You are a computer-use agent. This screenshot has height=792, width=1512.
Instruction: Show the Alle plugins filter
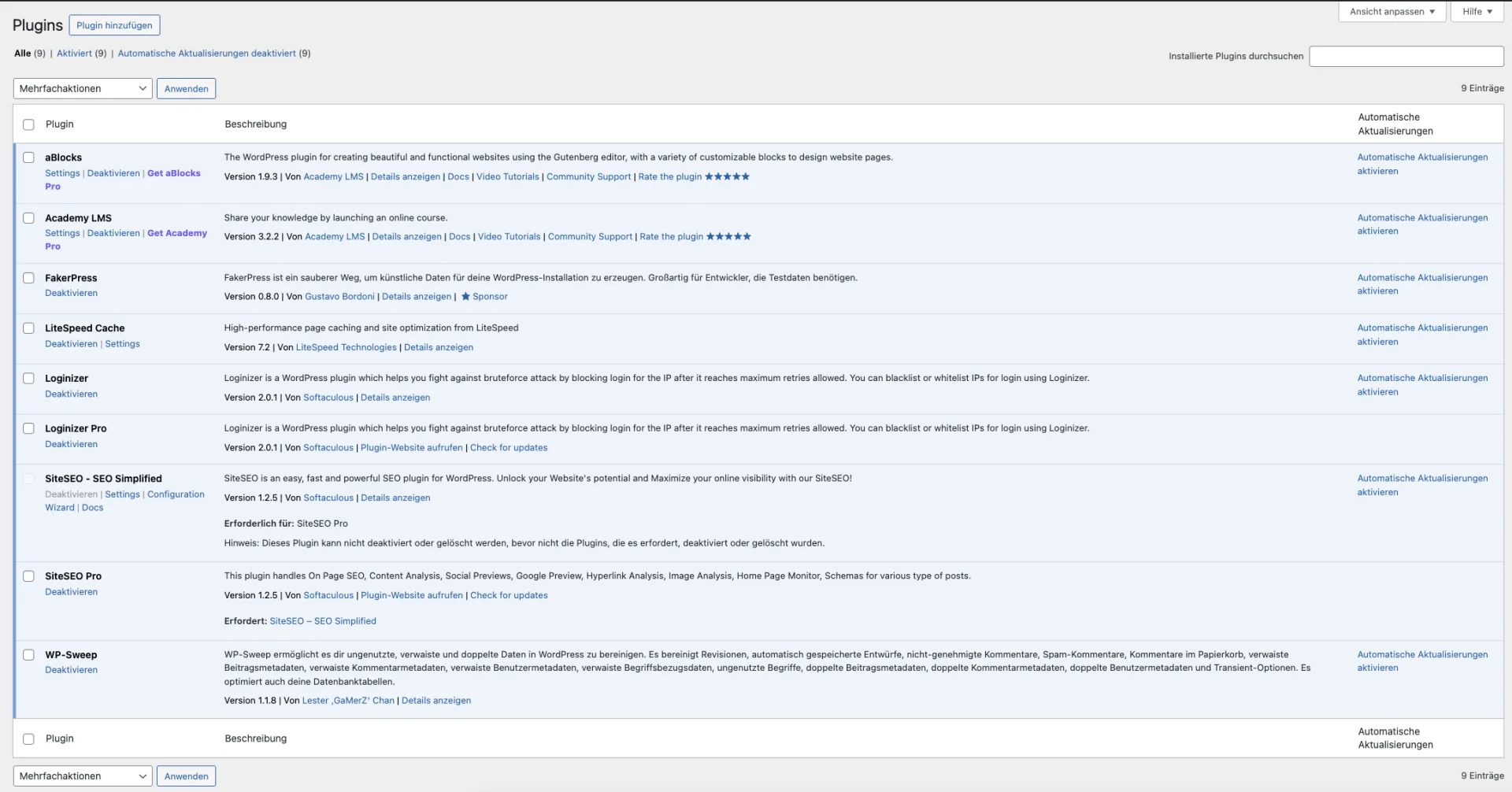pos(23,54)
